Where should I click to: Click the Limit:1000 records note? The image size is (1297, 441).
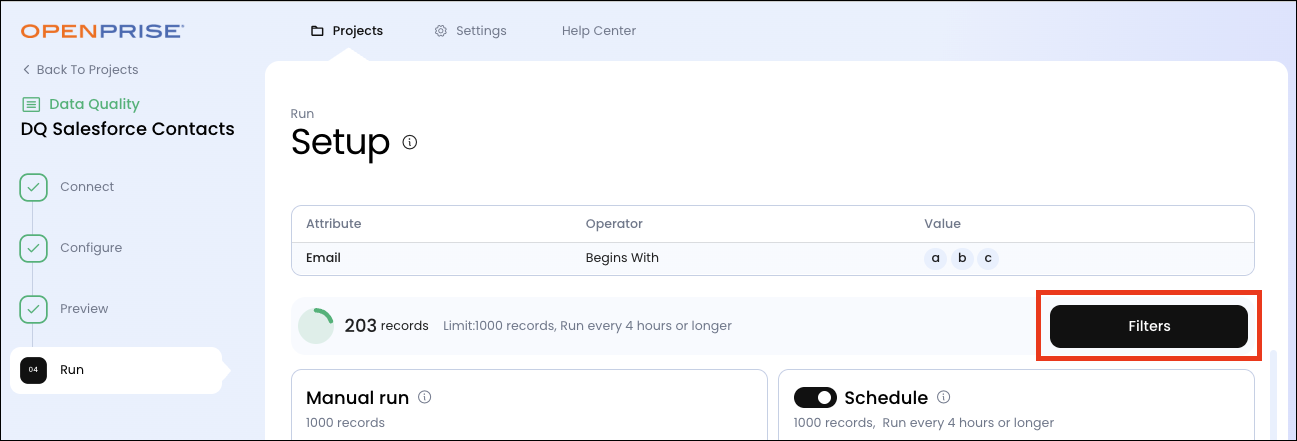[587, 326]
